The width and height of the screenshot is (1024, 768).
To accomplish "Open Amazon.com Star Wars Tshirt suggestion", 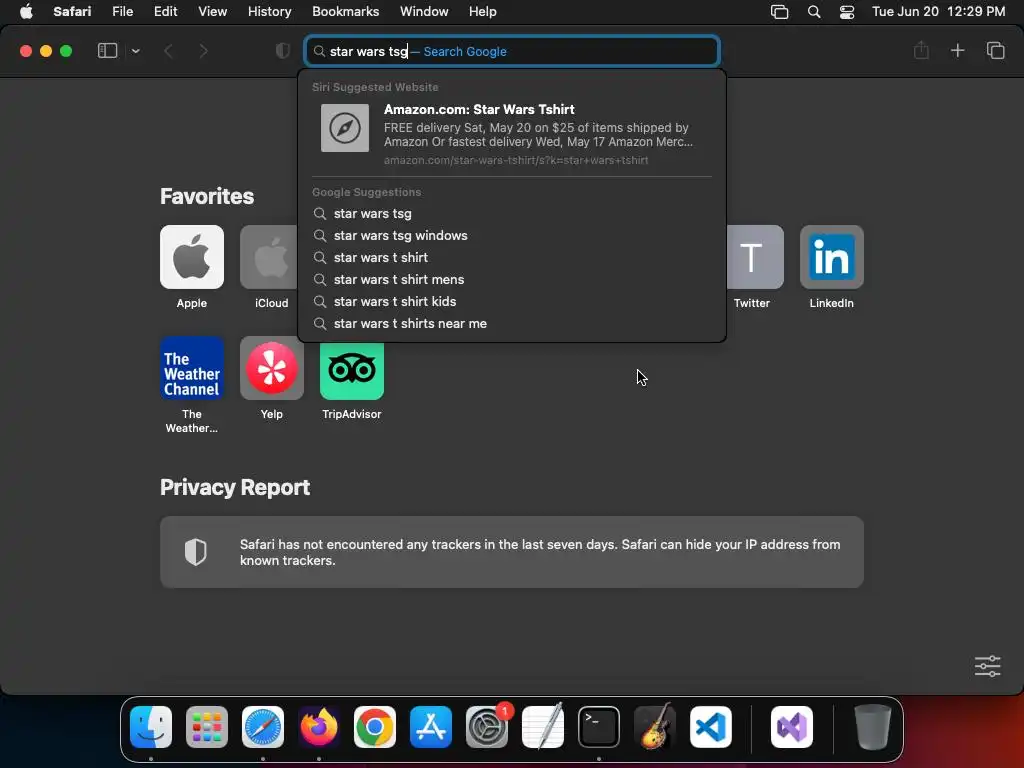I will click(512, 133).
